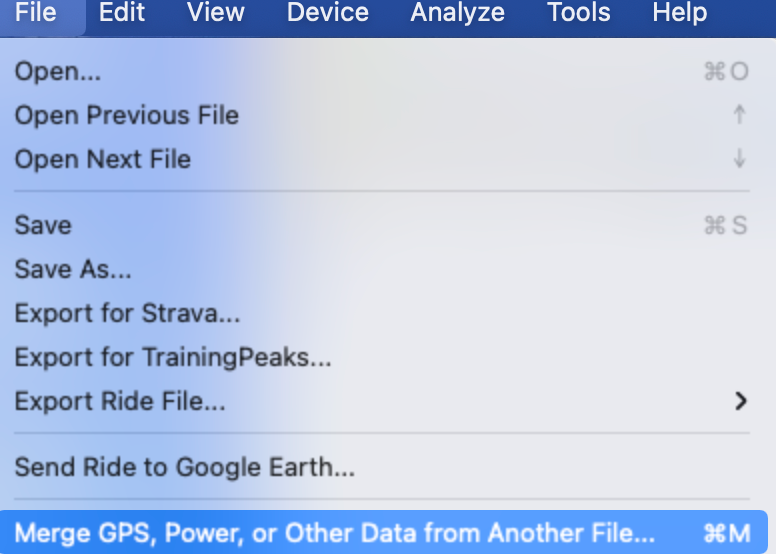This screenshot has width=776, height=554.
Task: Open the Help menu
Action: coord(679,14)
